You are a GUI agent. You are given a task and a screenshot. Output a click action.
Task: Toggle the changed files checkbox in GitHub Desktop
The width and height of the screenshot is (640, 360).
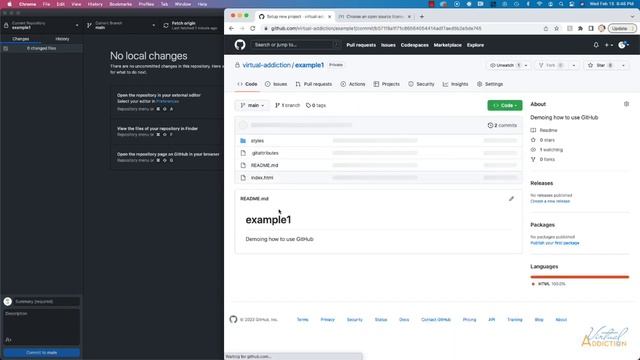pos(6,48)
